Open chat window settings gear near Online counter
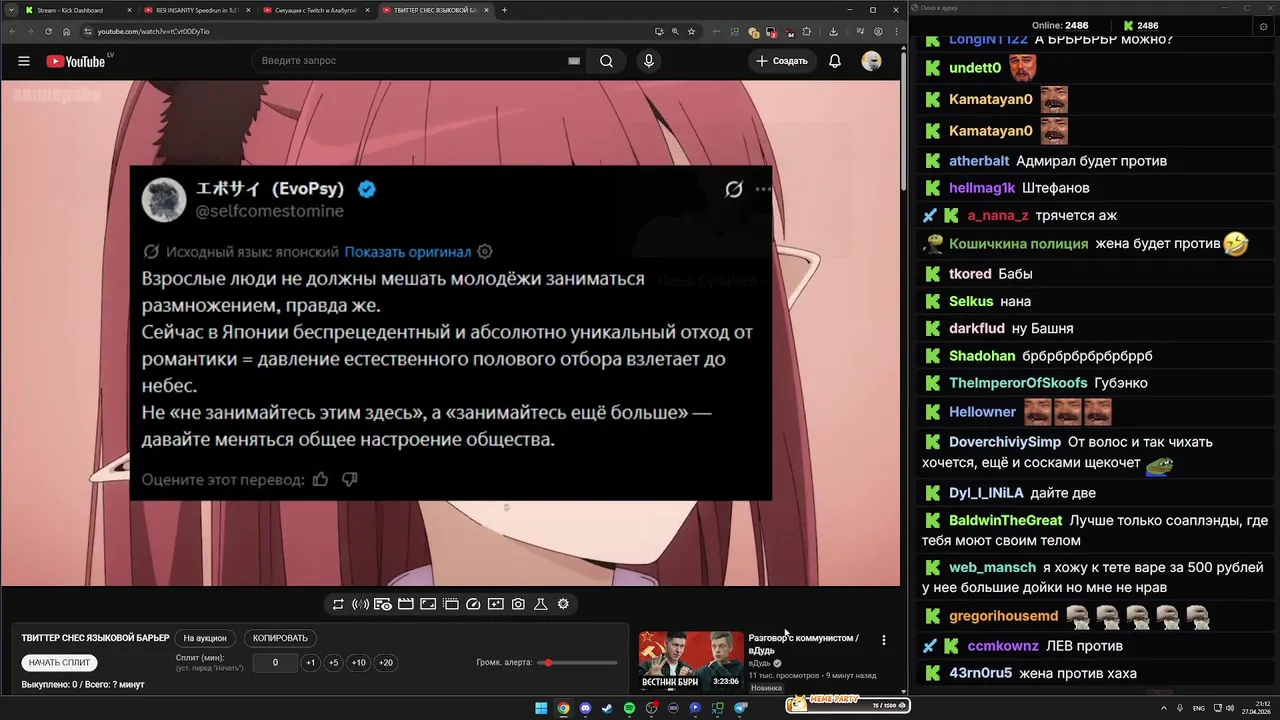Screen dimensions: 1280x720 click(1263, 27)
